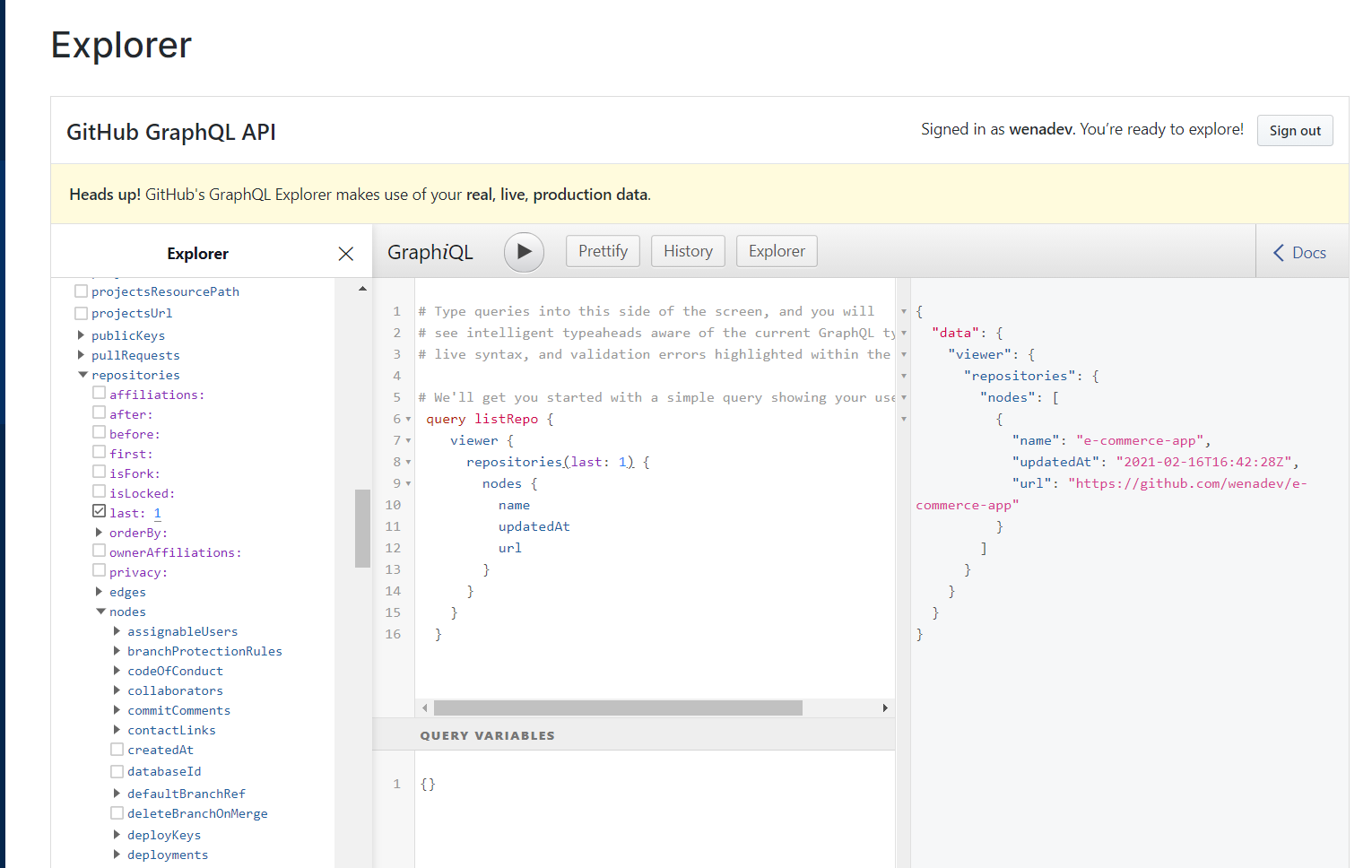Image resolution: width=1372 pixels, height=868 pixels.
Task: Collapse the nodes tree item
Action: point(100,612)
